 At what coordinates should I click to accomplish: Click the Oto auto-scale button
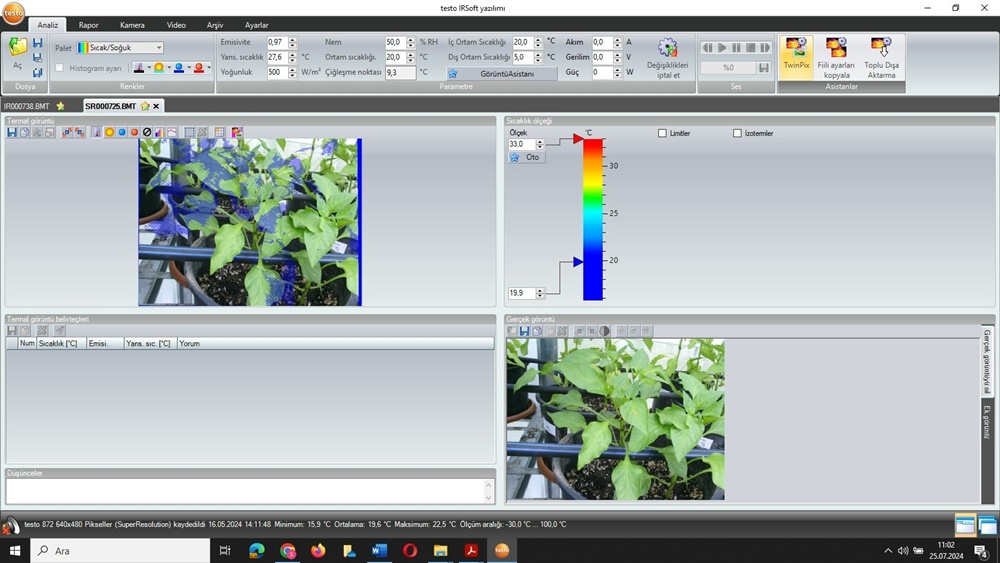pyautogui.click(x=527, y=157)
